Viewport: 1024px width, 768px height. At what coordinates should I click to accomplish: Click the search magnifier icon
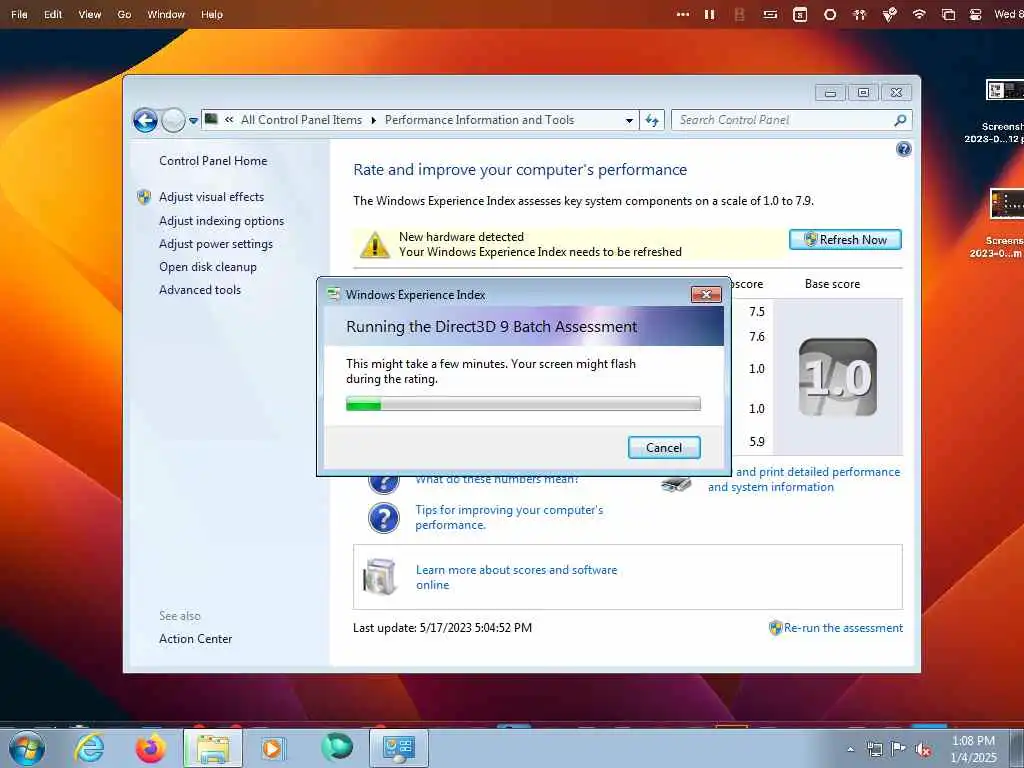[901, 120]
